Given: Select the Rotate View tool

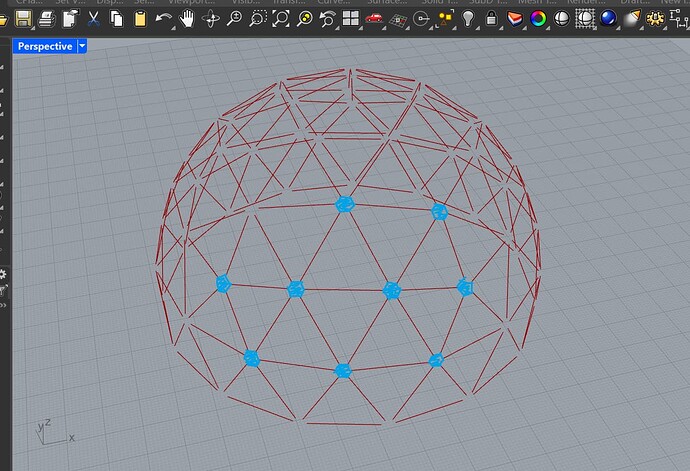Looking at the screenshot, I should (x=211, y=19).
